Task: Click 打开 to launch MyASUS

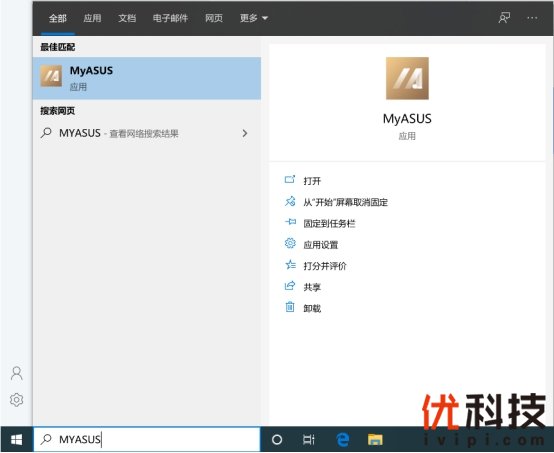Action: (312, 181)
